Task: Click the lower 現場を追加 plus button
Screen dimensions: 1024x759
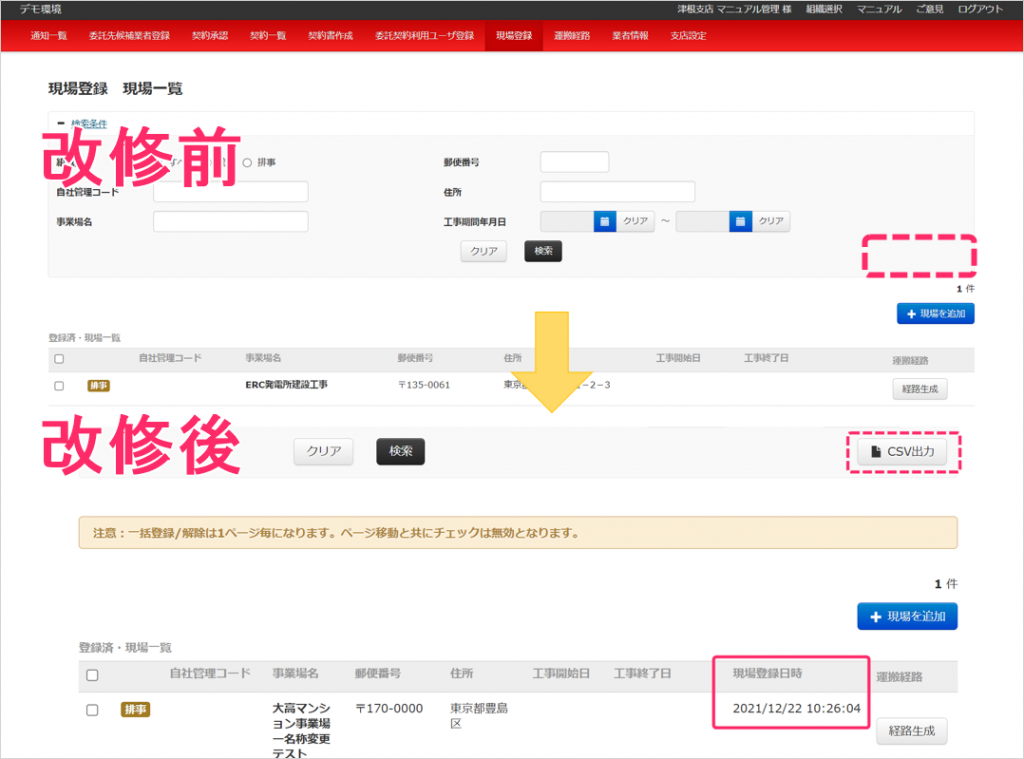Action: point(907,616)
